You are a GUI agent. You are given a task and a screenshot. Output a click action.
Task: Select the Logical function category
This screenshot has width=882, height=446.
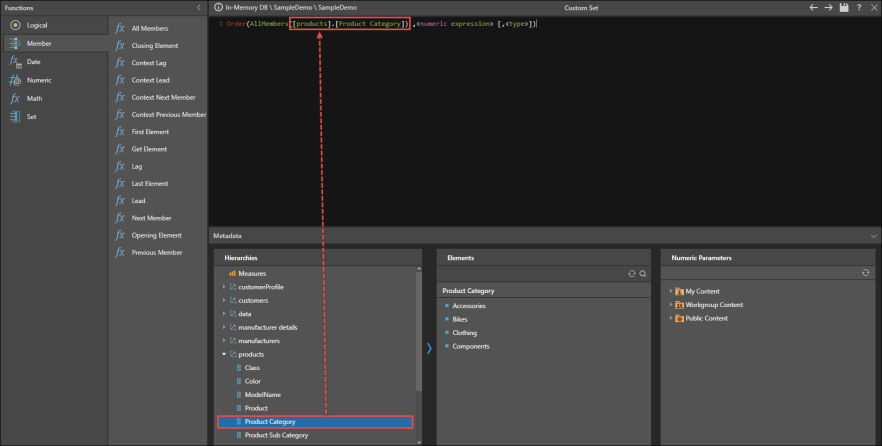[x=54, y=25]
